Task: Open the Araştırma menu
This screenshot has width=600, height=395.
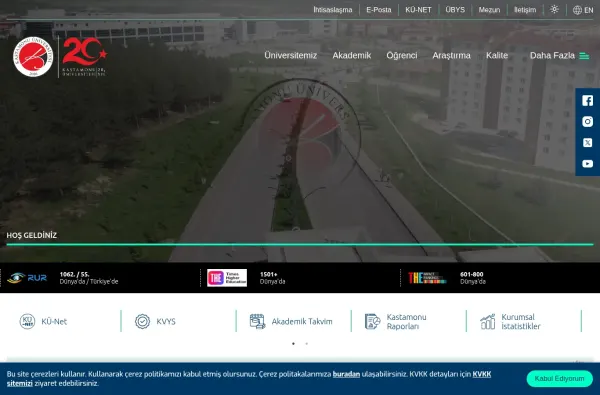Action: (x=452, y=55)
